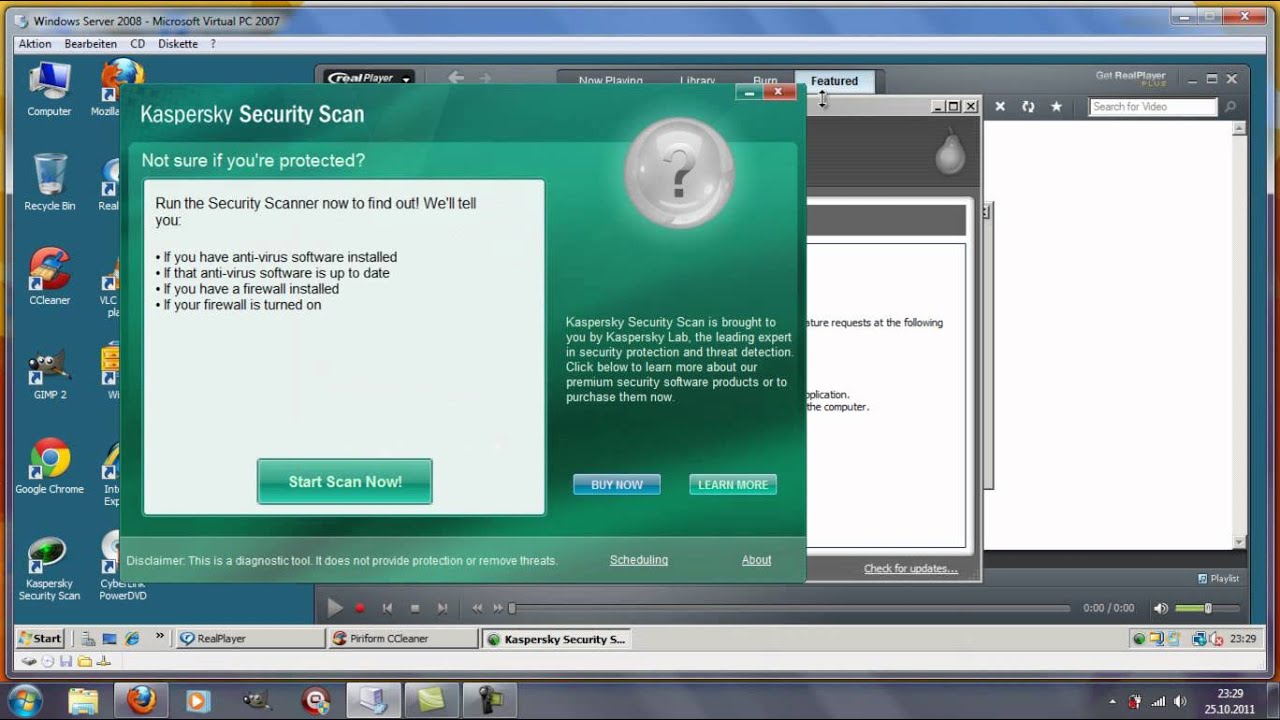Click the host clock showing 25.10.2011

(x=1230, y=701)
